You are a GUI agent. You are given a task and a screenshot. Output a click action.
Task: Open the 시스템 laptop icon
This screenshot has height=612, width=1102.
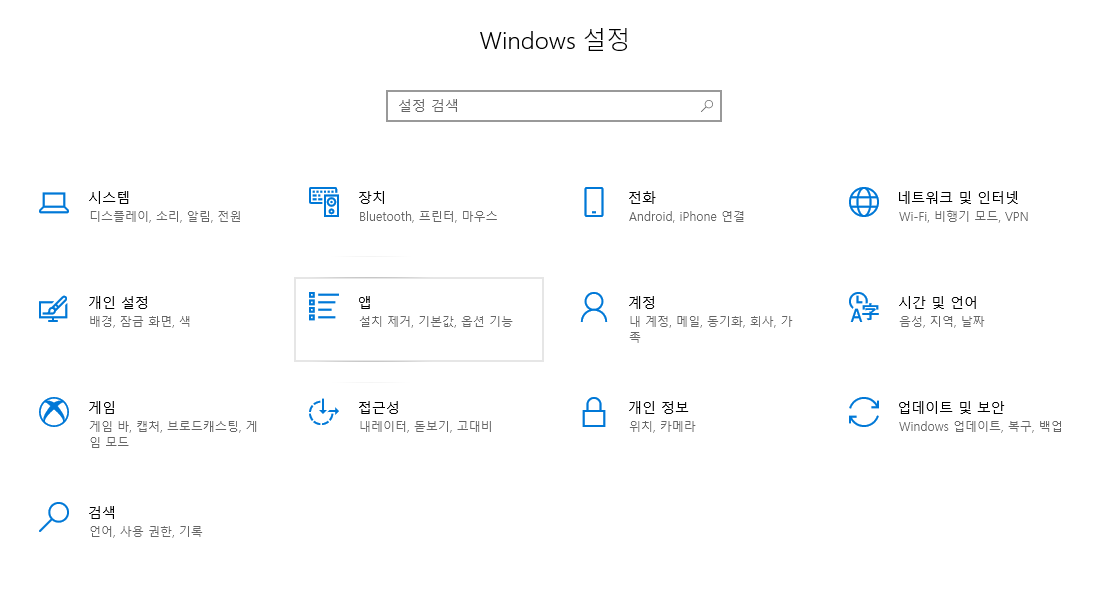[54, 203]
